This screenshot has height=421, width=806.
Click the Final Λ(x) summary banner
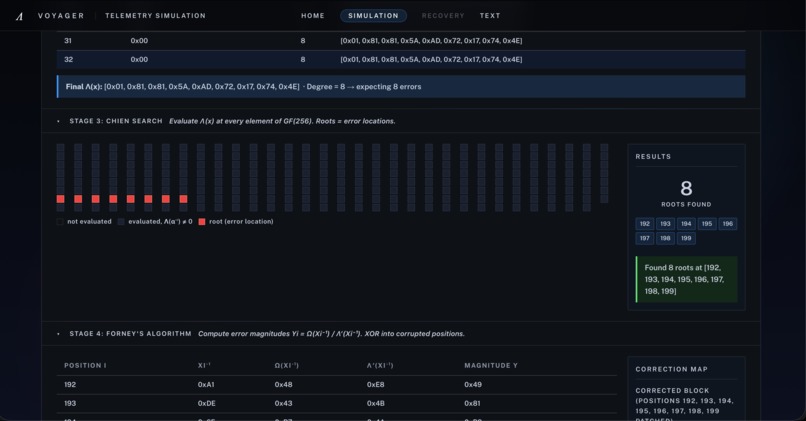pyautogui.click(x=401, y=87)
